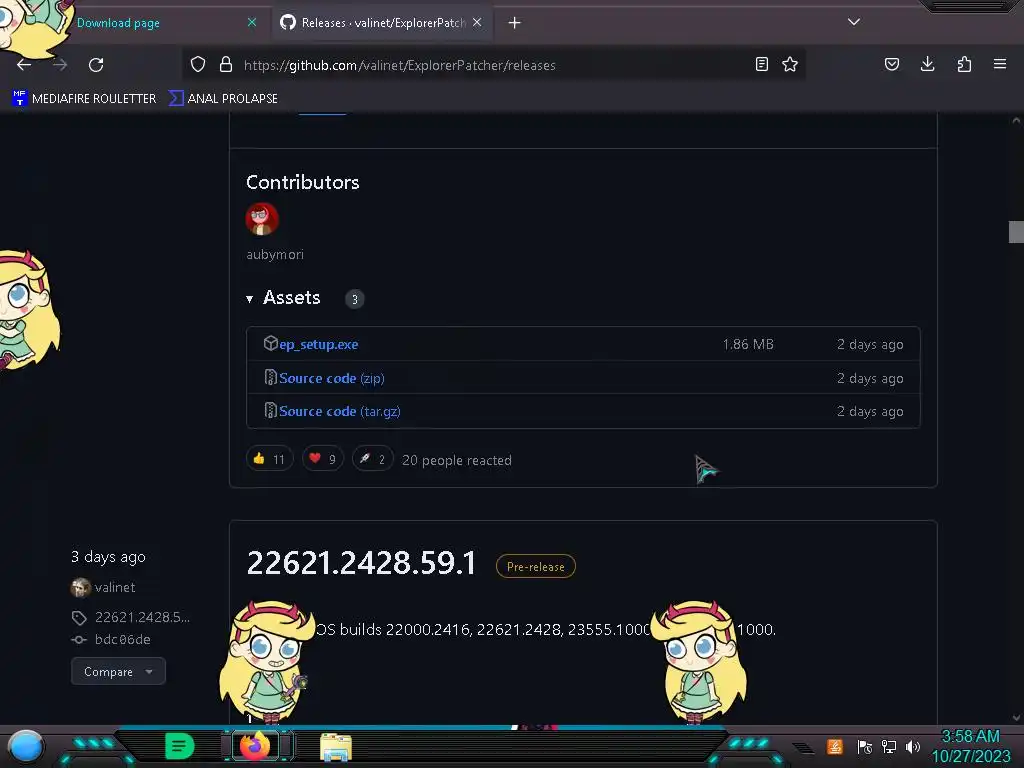Viewport: 1024px width, 768px height.
Task: Expand the Compare dropdown
Action: (118, 671)
